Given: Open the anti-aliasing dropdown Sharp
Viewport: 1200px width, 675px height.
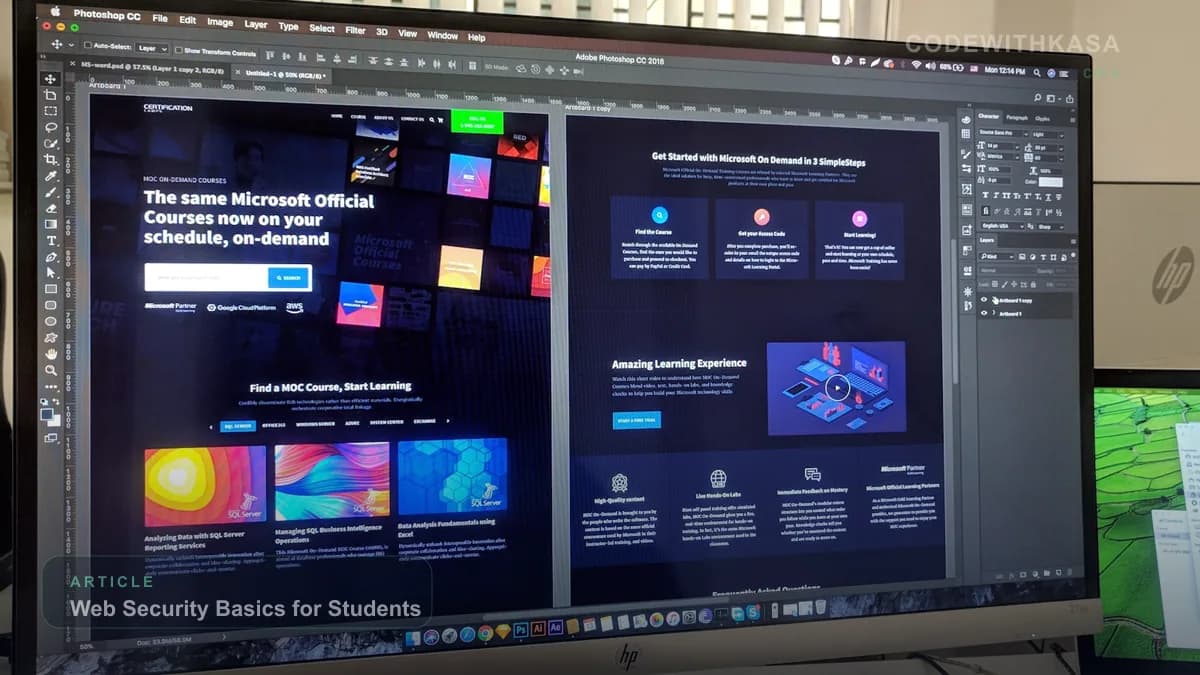Looking at the screenshot, I should click(x=1049, y=226).
